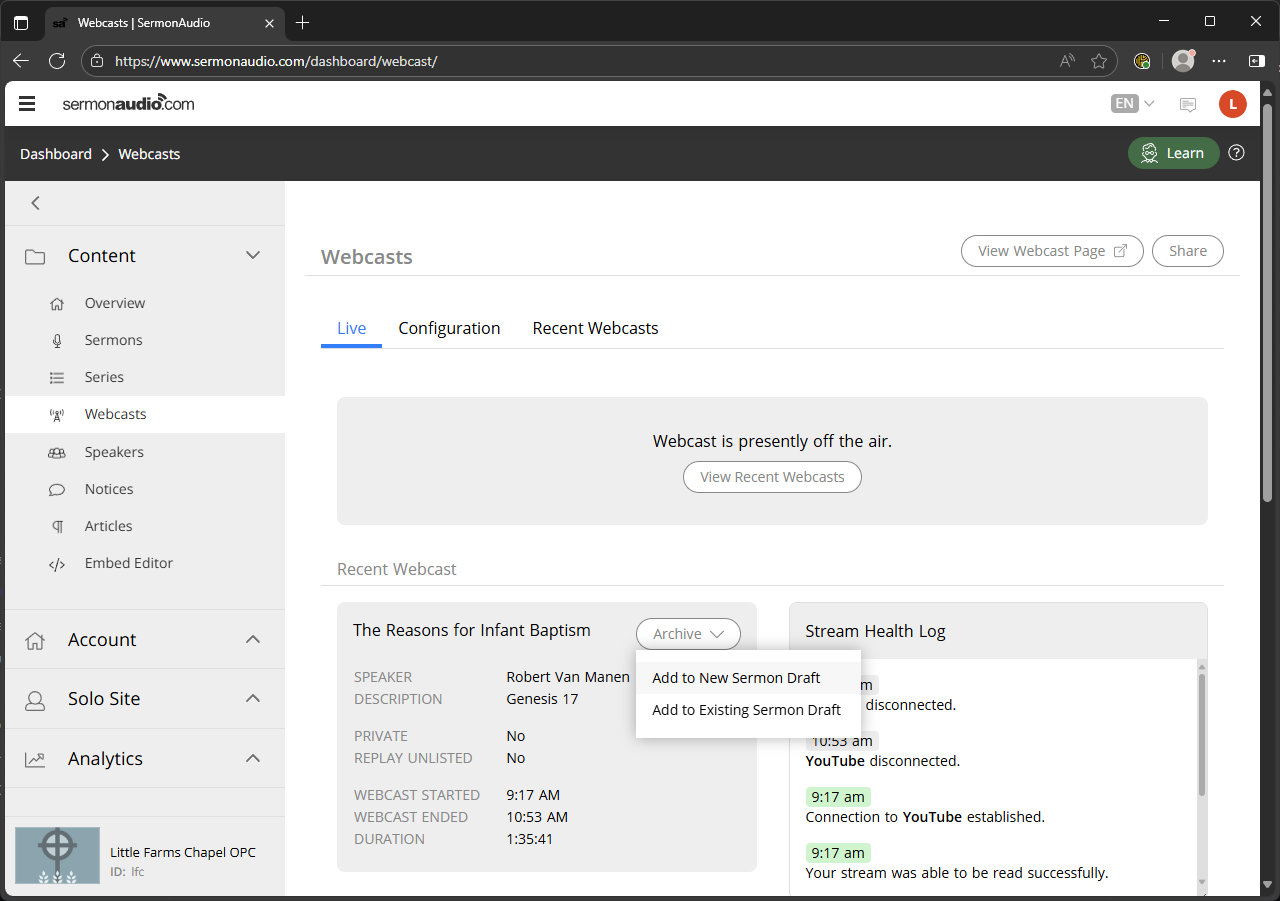Open the EN language dropdown
This screenshot has height=901, width=1280.
[1133, 103]
